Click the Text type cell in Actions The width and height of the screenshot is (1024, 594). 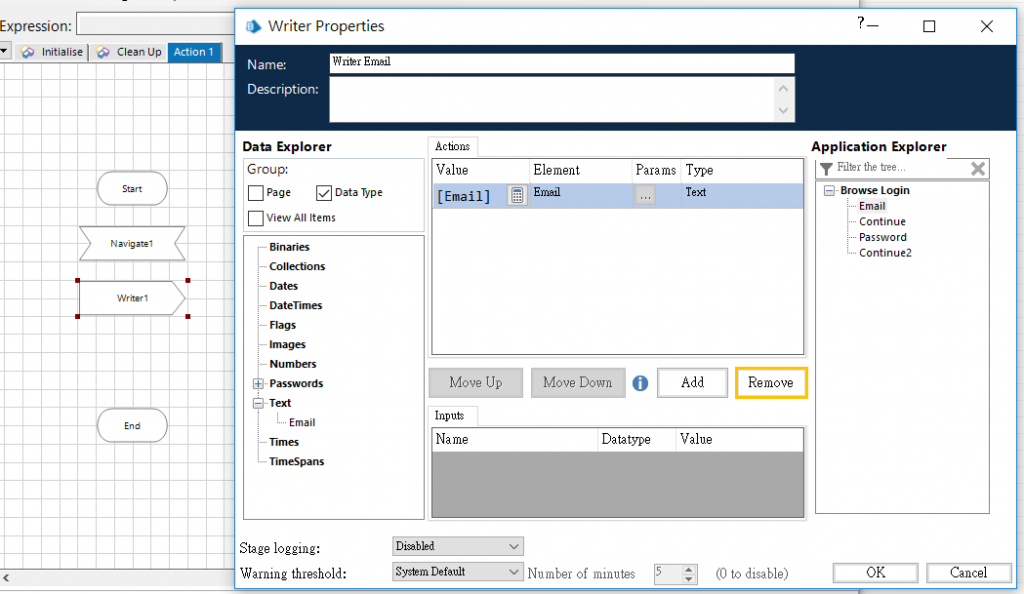pyautogui.click(x=742, y=196)
